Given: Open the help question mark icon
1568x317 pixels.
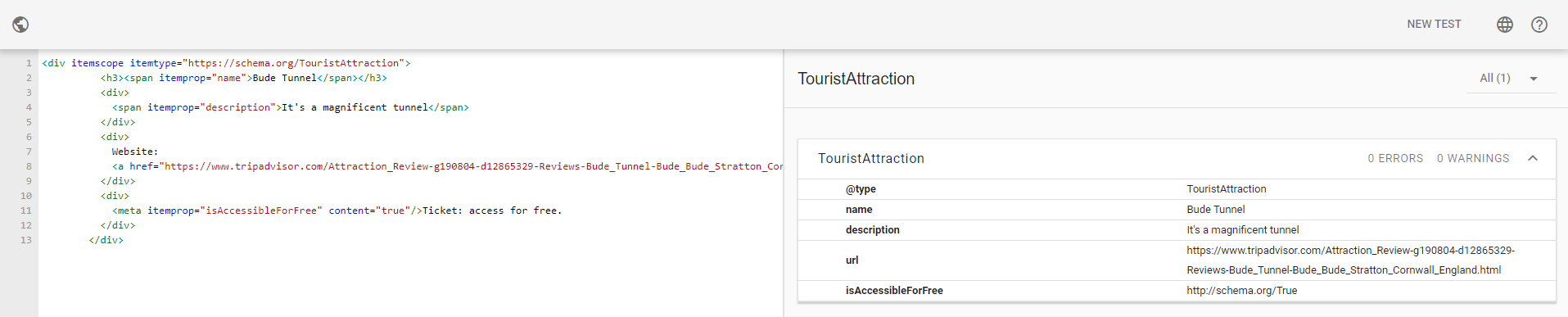Looking at the screenshot, I should point(1539,25).
